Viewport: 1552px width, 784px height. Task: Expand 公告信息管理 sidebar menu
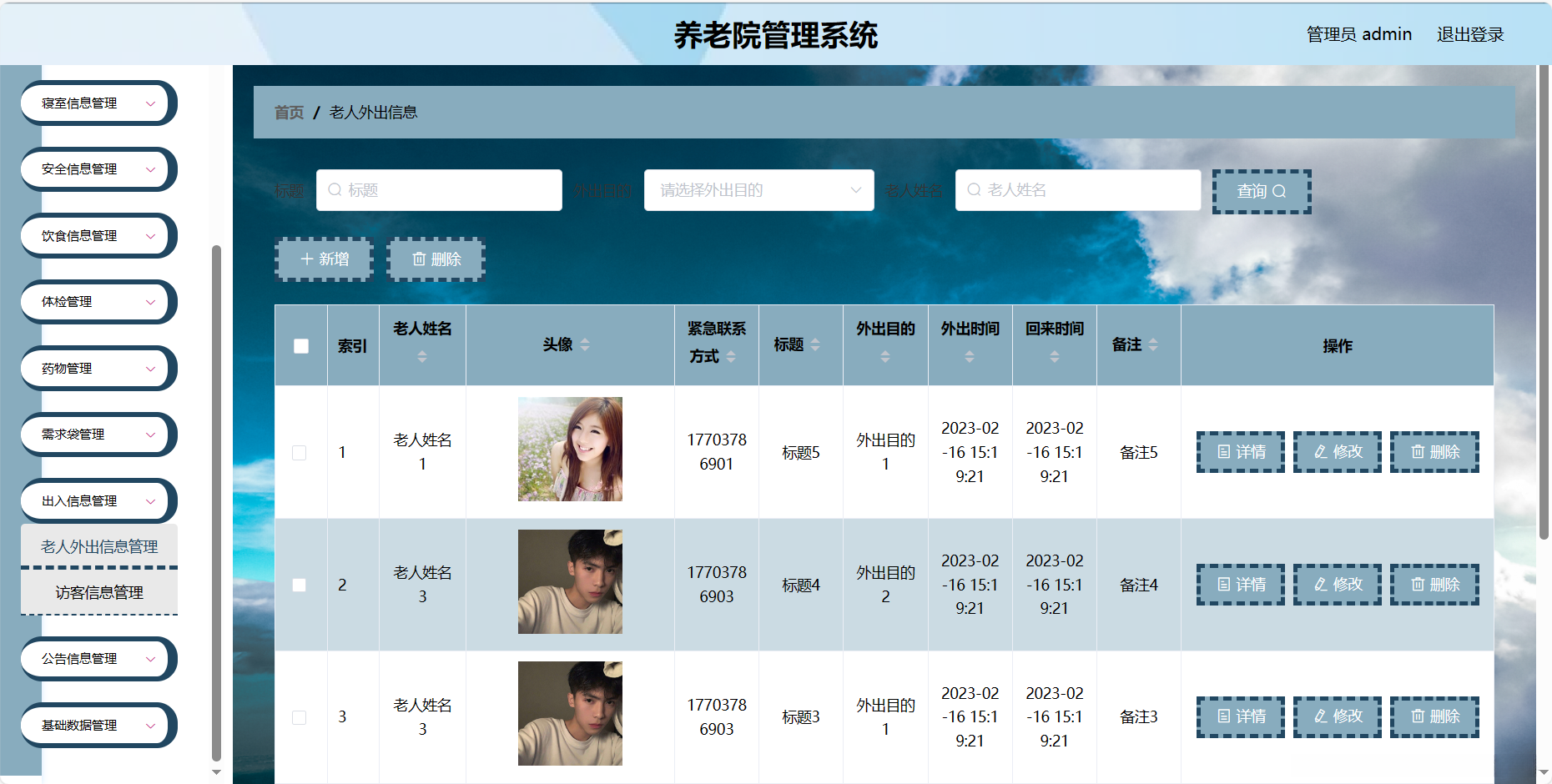point(98,659)
